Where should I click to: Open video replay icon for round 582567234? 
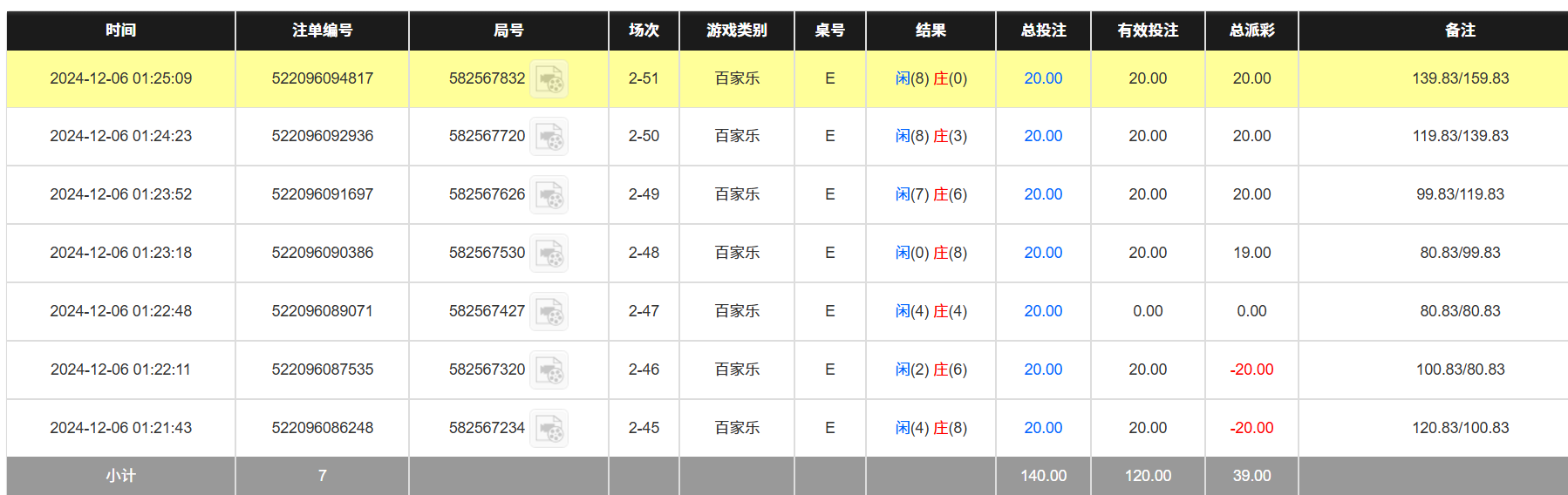tap(549, 429)
